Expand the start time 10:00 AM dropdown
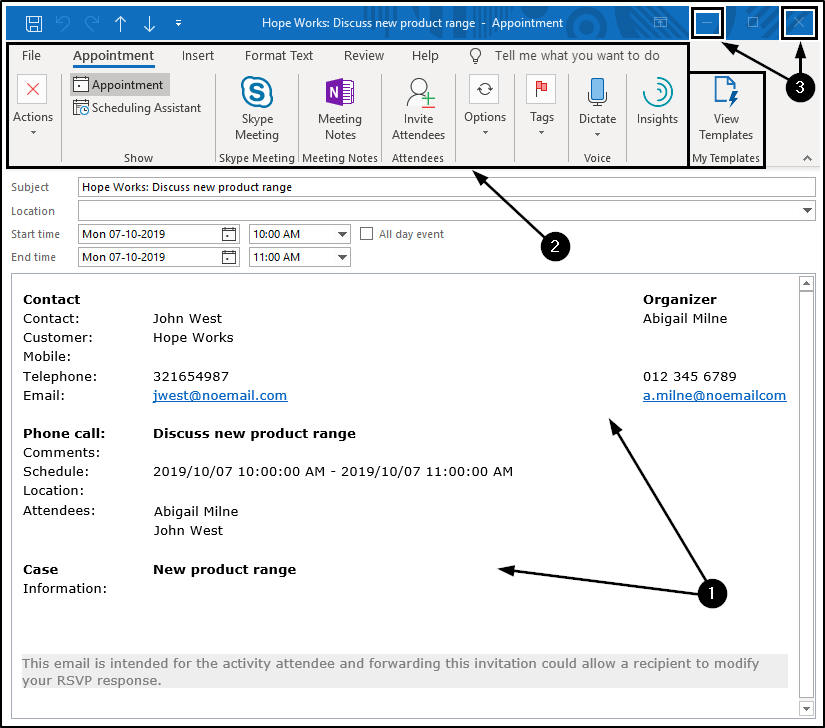The image size is (825, 728). 342,234
